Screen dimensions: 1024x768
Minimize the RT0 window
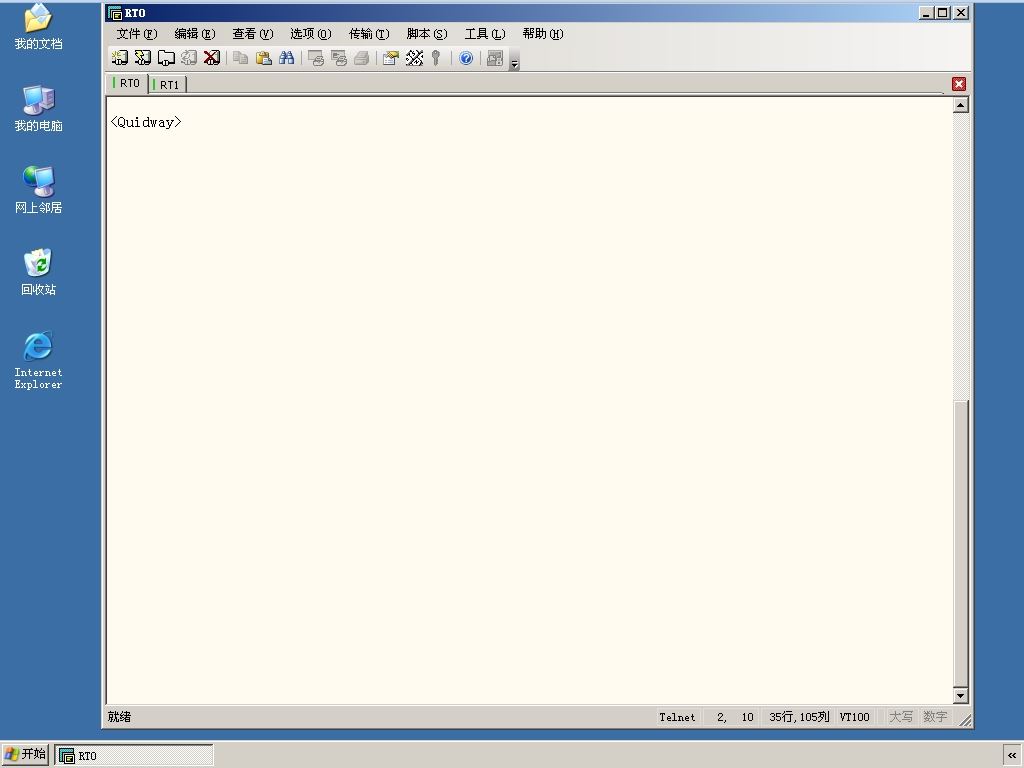[x=925, y=13]
